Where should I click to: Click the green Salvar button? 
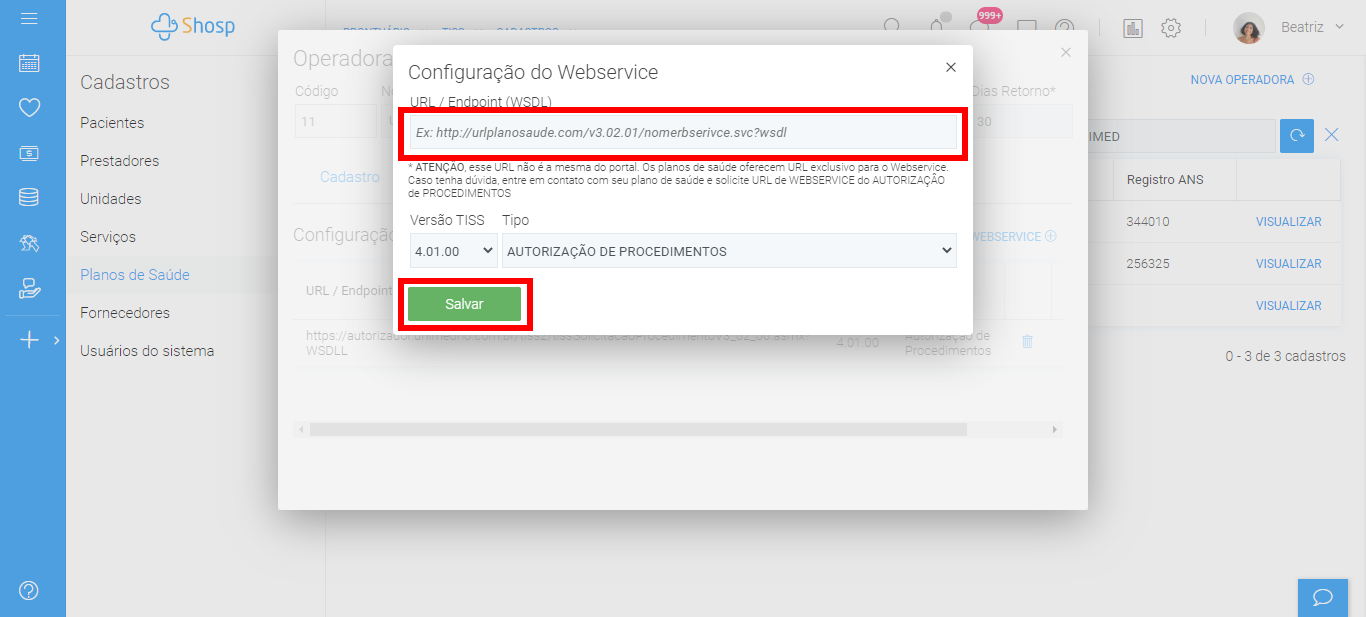tap(464, 304)
